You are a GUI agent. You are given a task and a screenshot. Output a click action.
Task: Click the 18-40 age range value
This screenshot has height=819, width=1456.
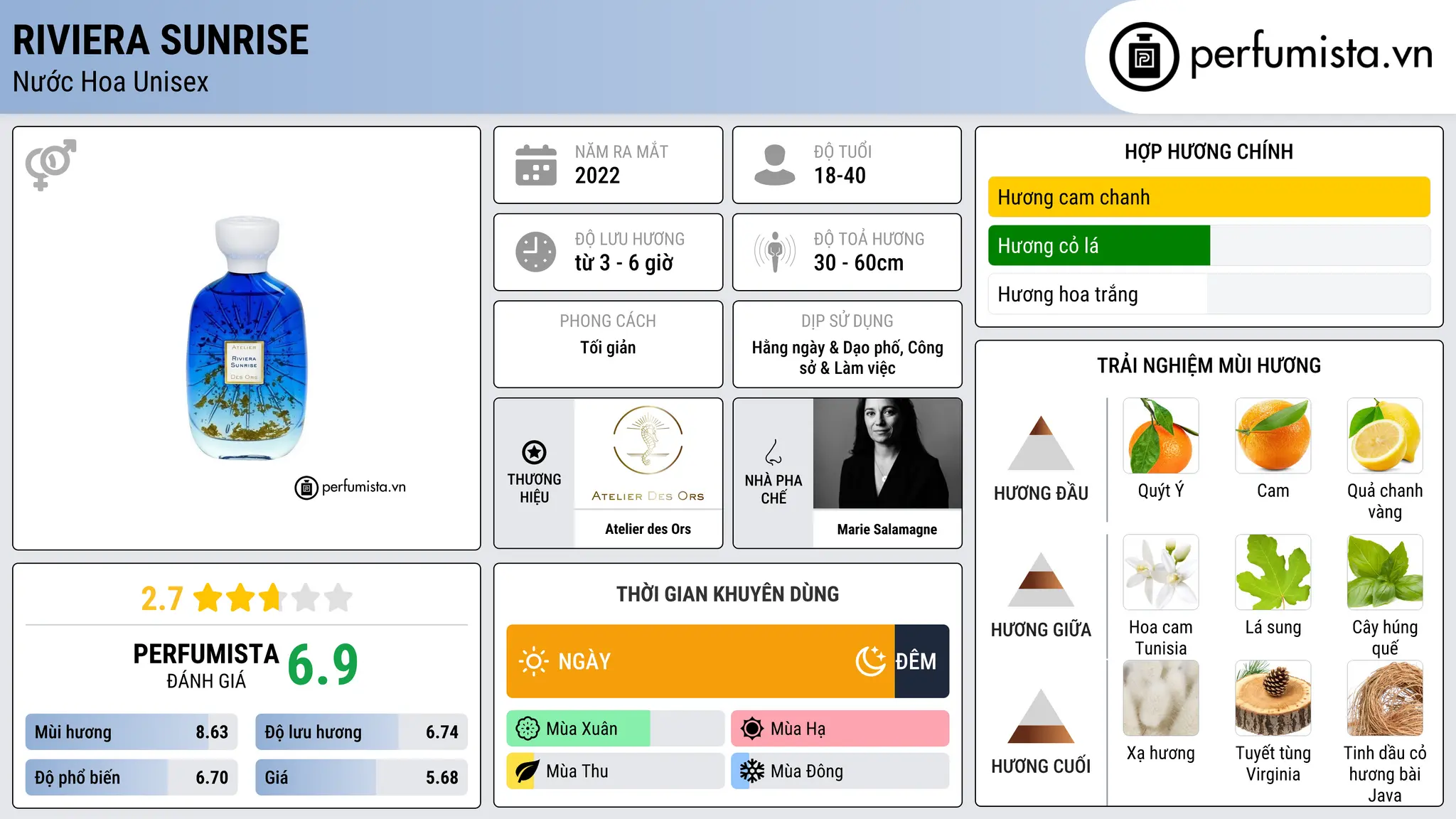(840, 176)
